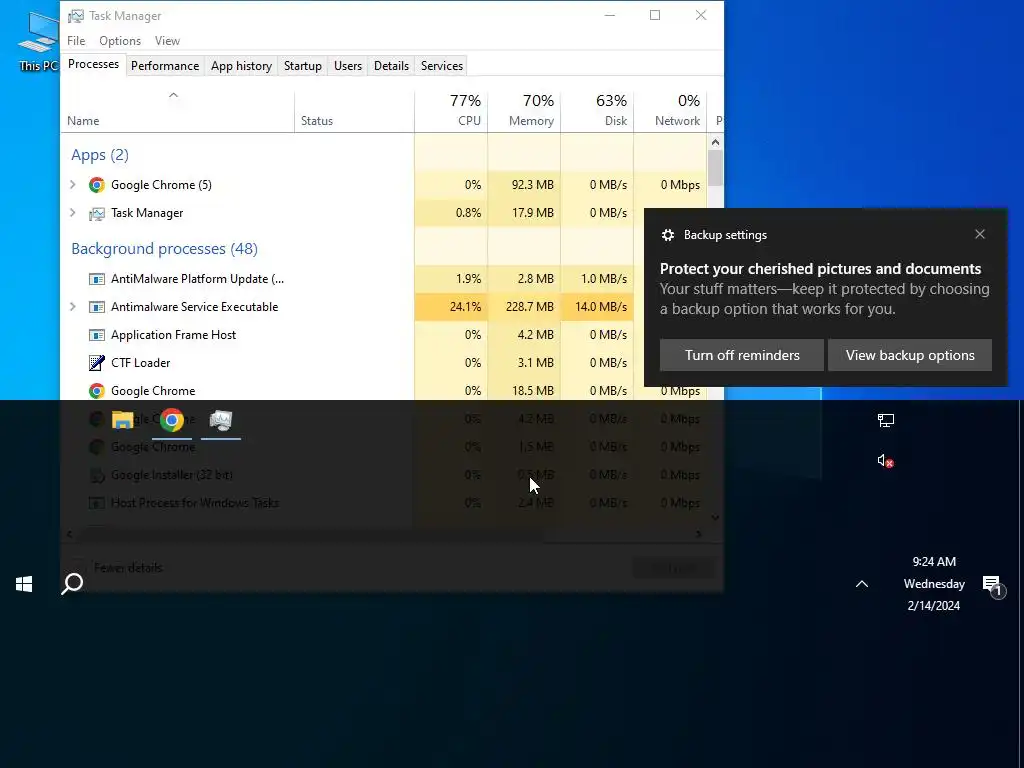Viewport: 1024px width, 768px height.
Task: Click the Antimalware Service Executable icon
Action: click(x=97, y=307)
